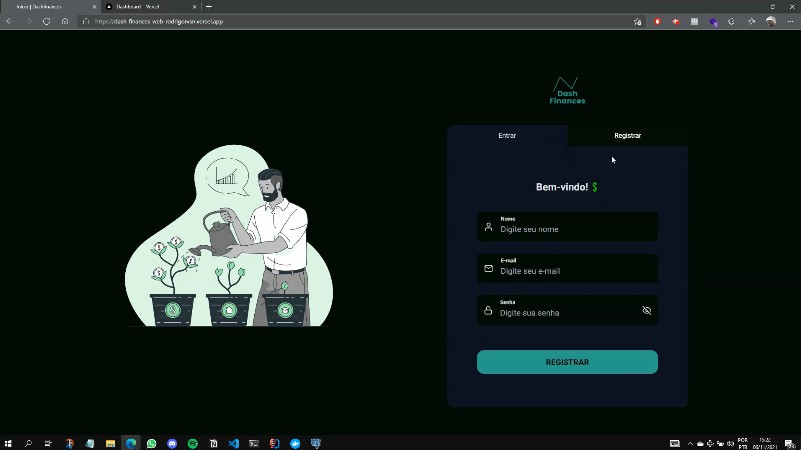Open Visual Studio Code from taskbar
This screenshot has width=801, height=450.
point(234,443)
